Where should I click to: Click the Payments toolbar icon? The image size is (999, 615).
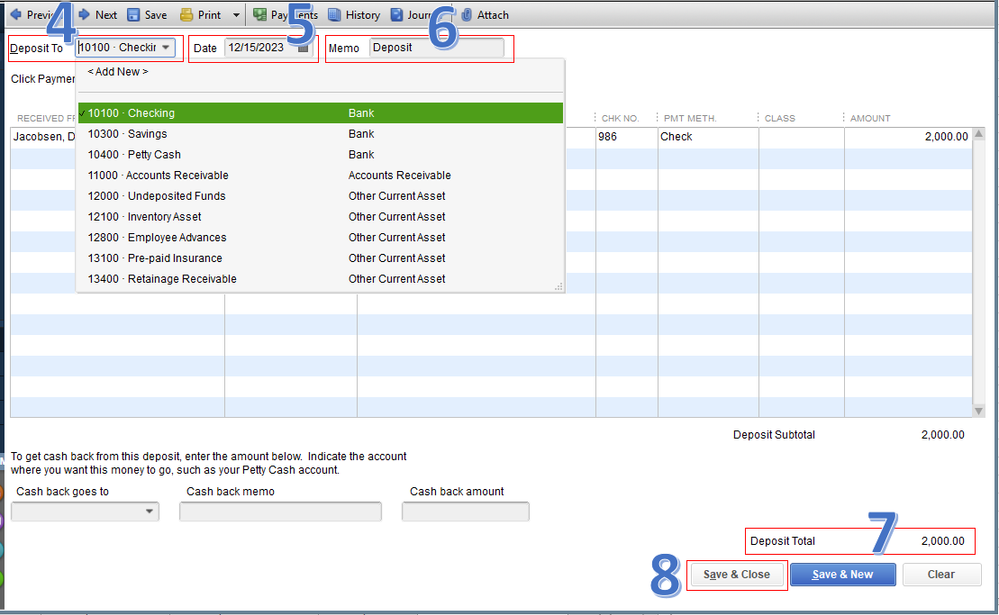pyautogui.click(x=259, y=15)
